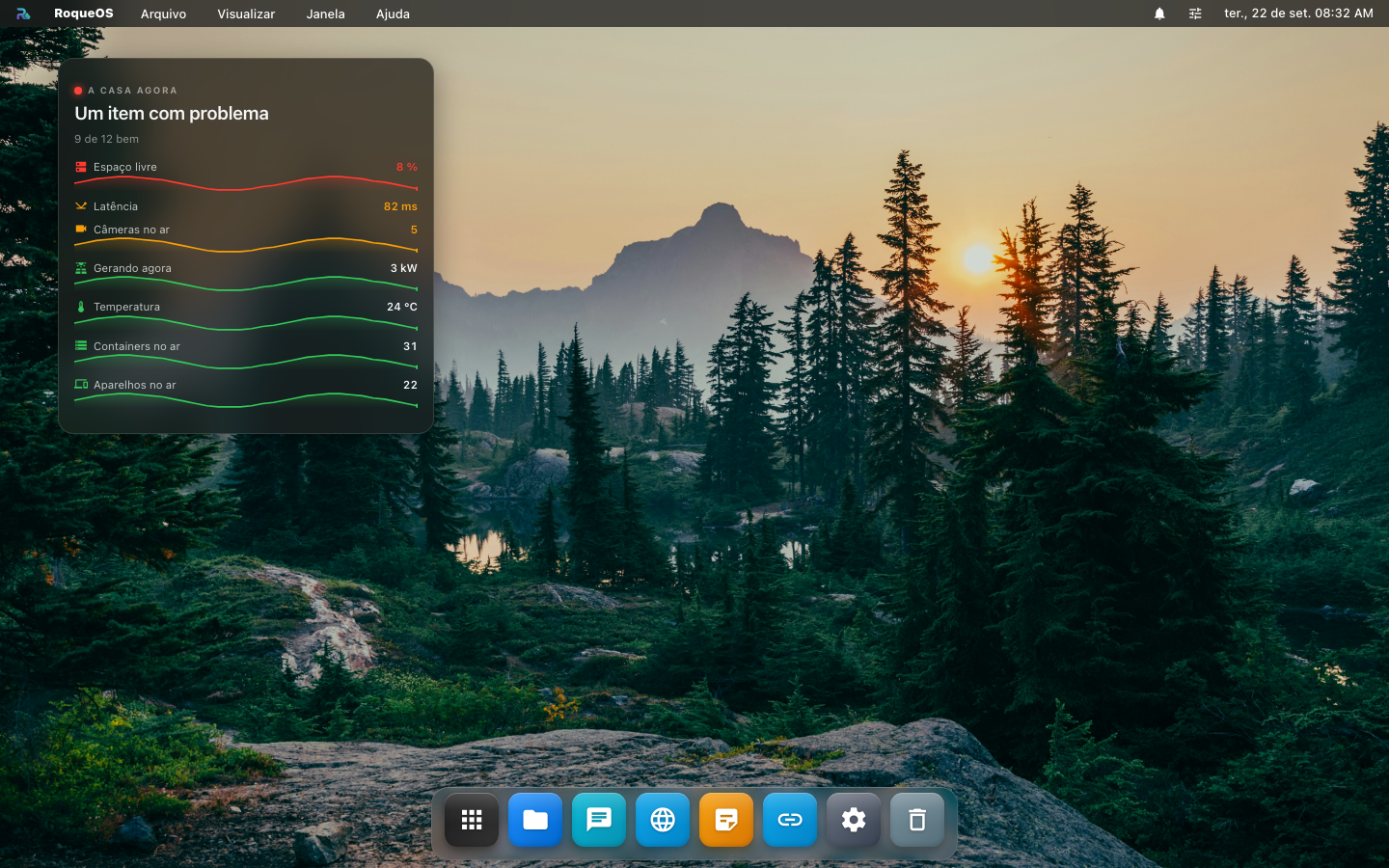The image size is (1389, 868).
Task: Click the 'A CASA AGORA' widget label
Action: tap(132, 91)
